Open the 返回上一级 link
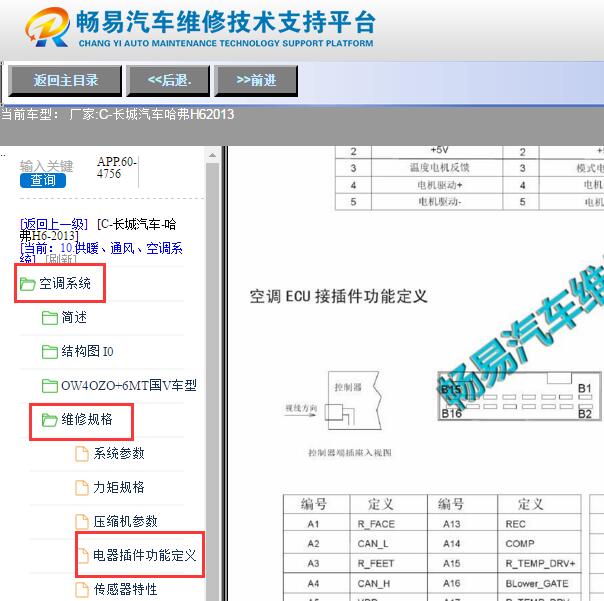The image size is (604, 601). tap(54, 224)
